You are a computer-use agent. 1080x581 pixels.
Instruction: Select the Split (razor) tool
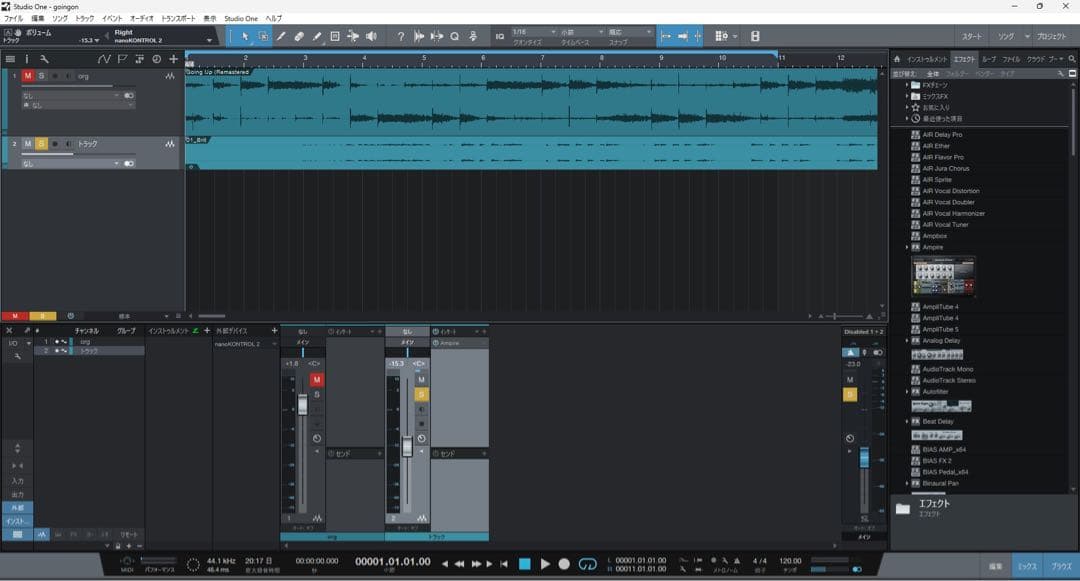point(281,36)
